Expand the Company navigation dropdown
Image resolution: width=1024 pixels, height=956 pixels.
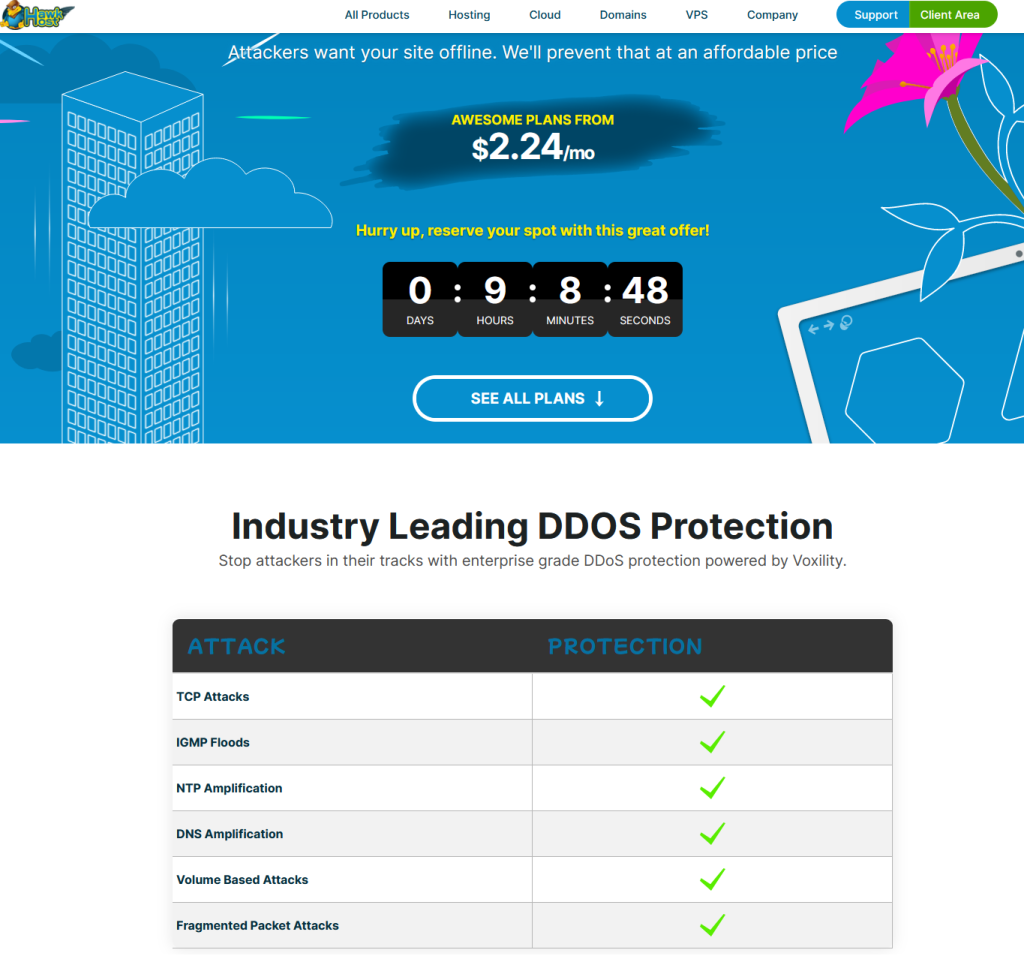[772, 15]
